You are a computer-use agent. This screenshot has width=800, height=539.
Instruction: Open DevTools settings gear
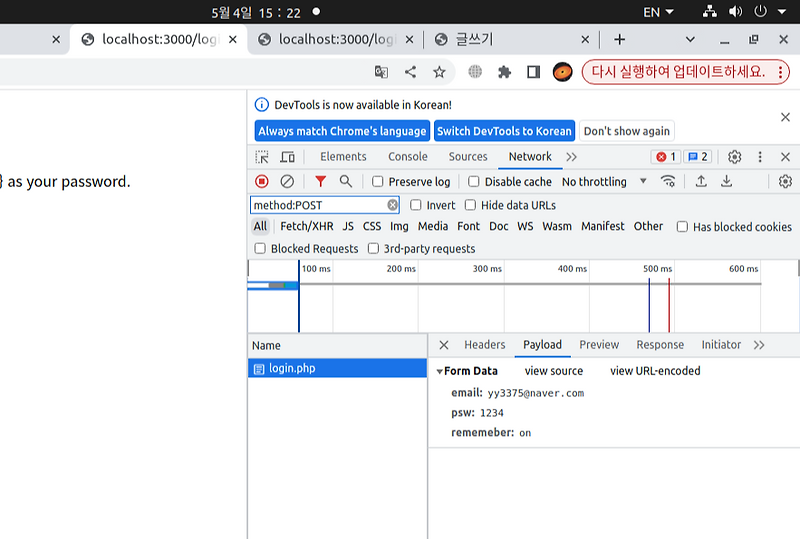pyautogui.click(x=734, y=157)
